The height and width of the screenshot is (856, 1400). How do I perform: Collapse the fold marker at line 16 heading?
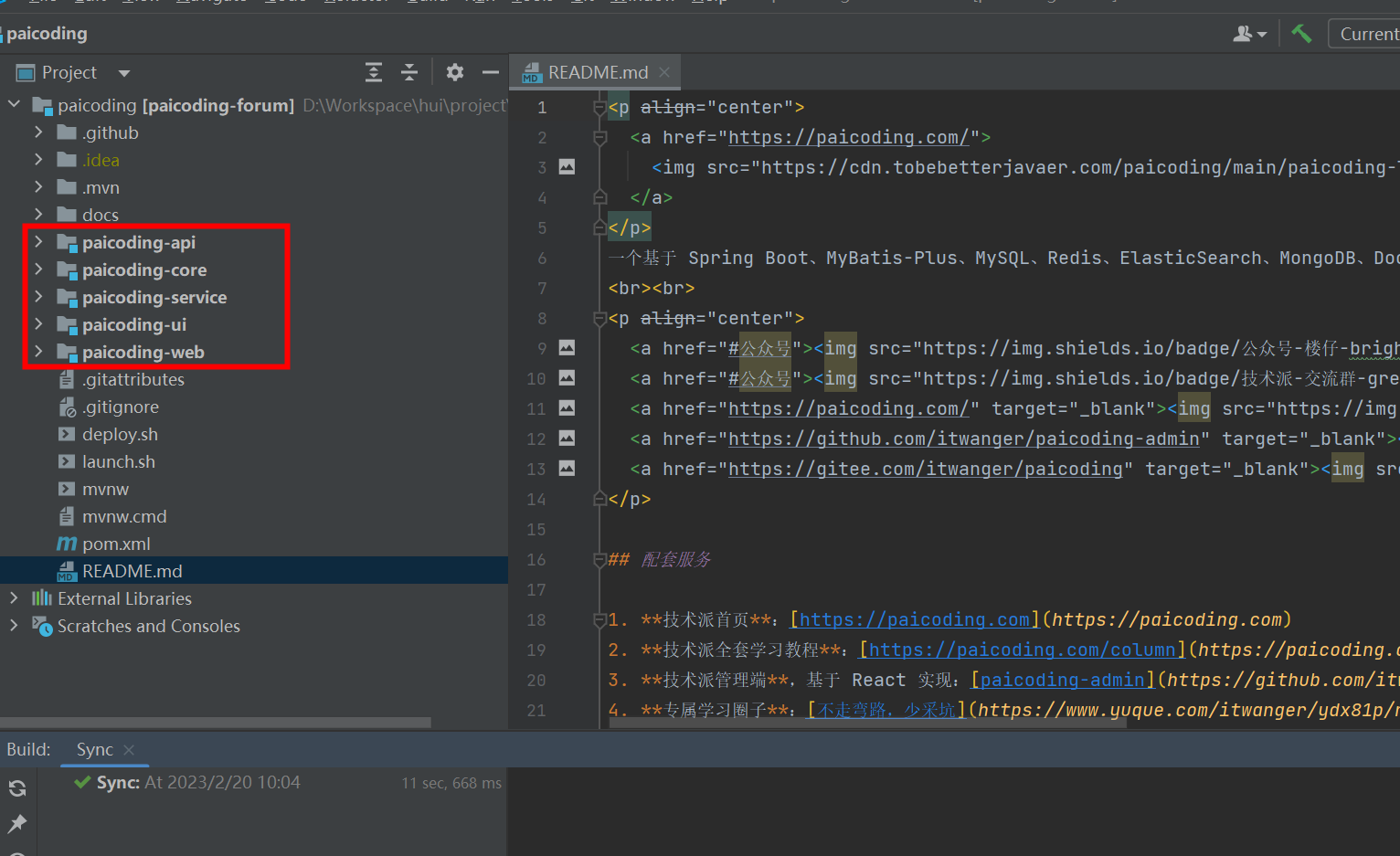point(600,560)
